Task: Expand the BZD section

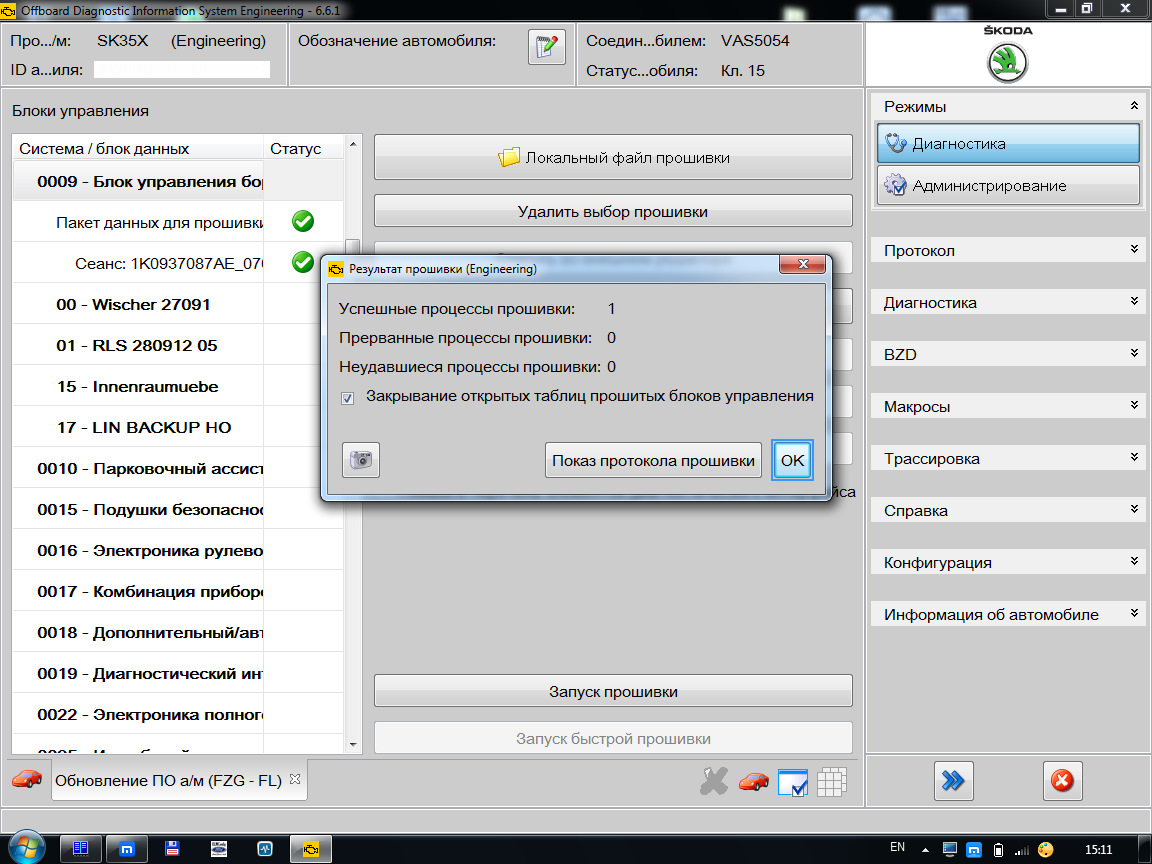Action: pyautogui.click(x=1134, y=353)
